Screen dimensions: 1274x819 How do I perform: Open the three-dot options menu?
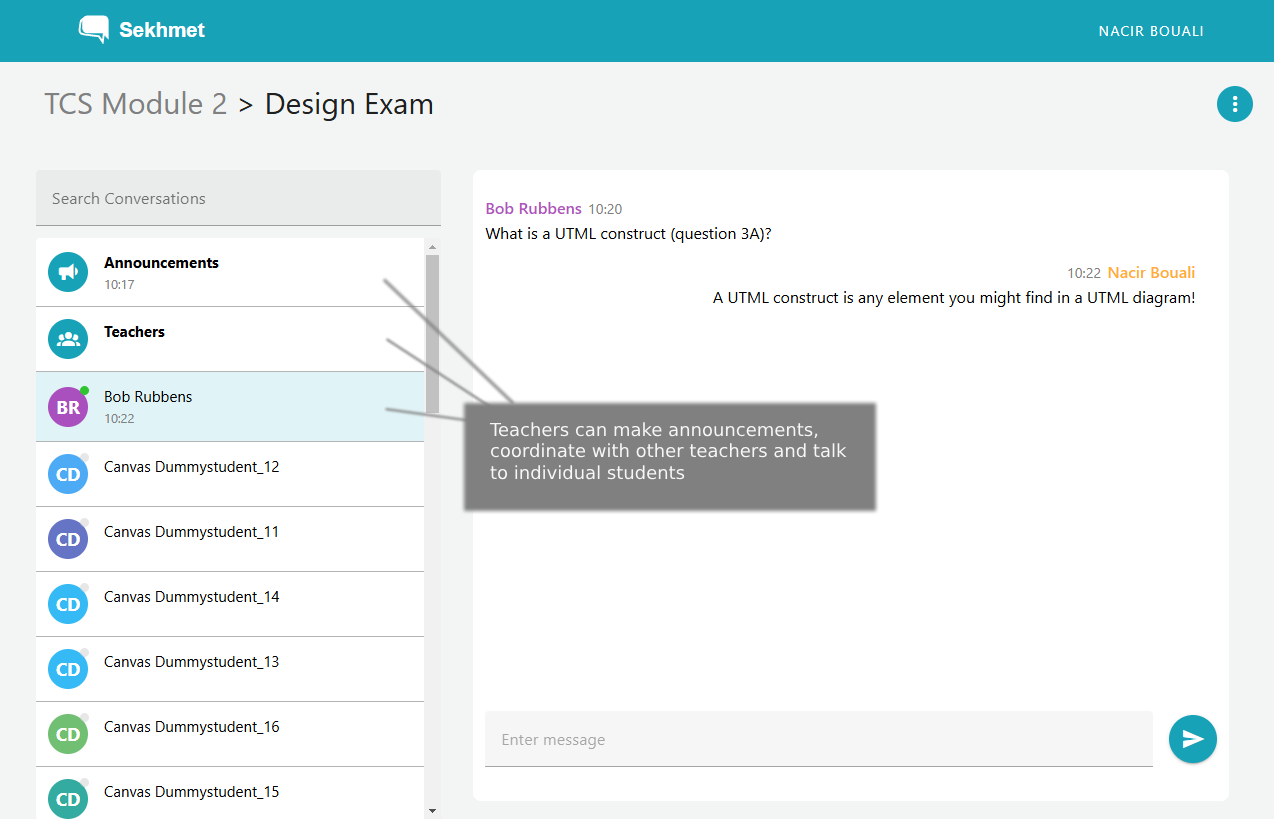coord(1235,104)
